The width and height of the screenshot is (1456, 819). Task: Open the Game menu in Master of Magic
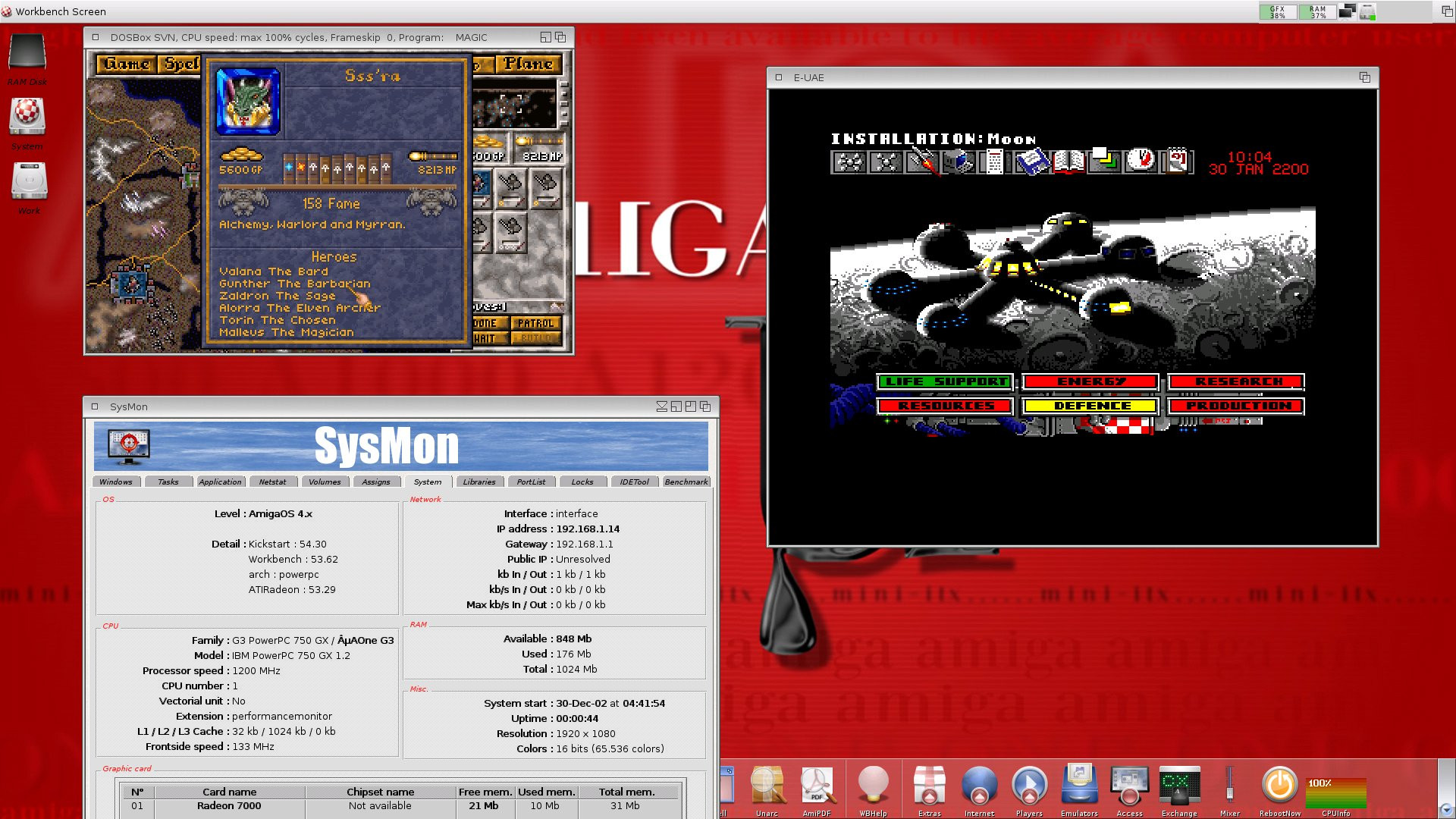click(x=127, y=64)
